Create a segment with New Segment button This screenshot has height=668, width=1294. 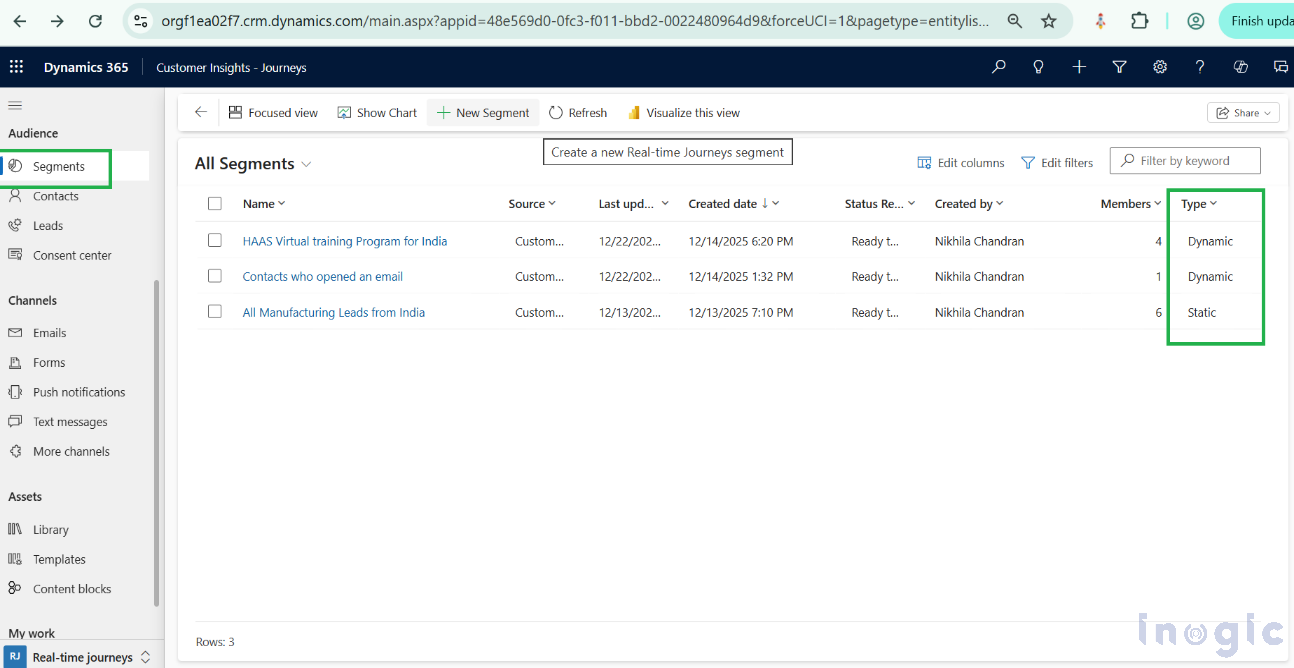coord(483,112)
